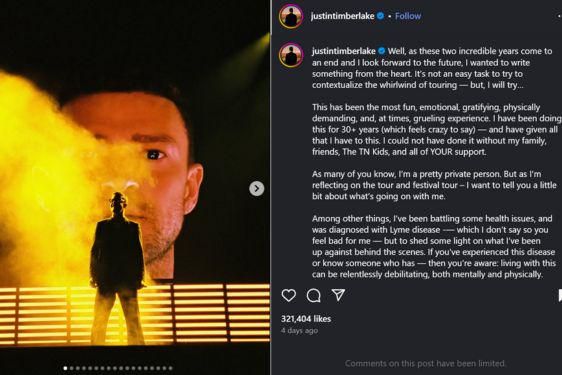View the list of 321,404 likes
Viewport: 562px width, 375px height.
point(306,319)
